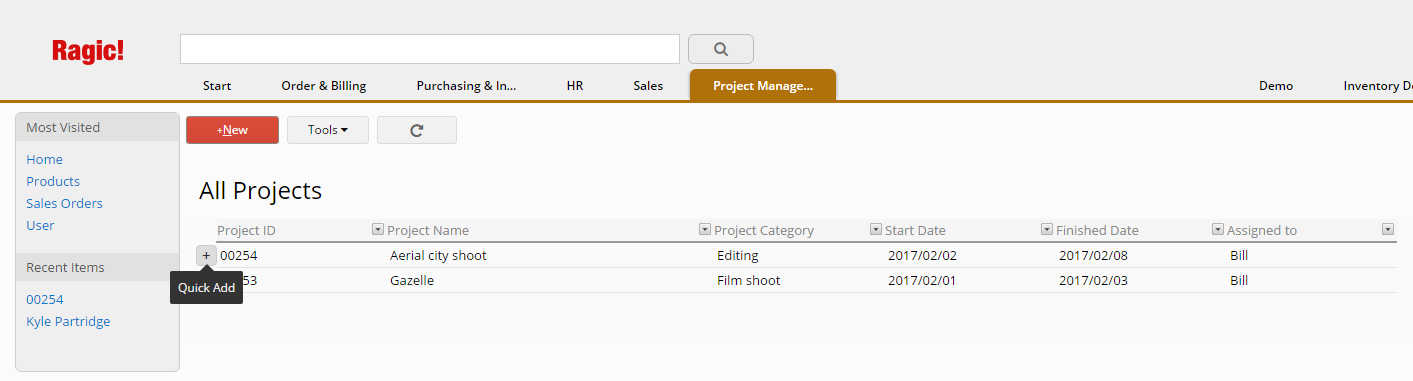Switch to the Order & Billing tab
1413x381 pixels.
(324, 86)
